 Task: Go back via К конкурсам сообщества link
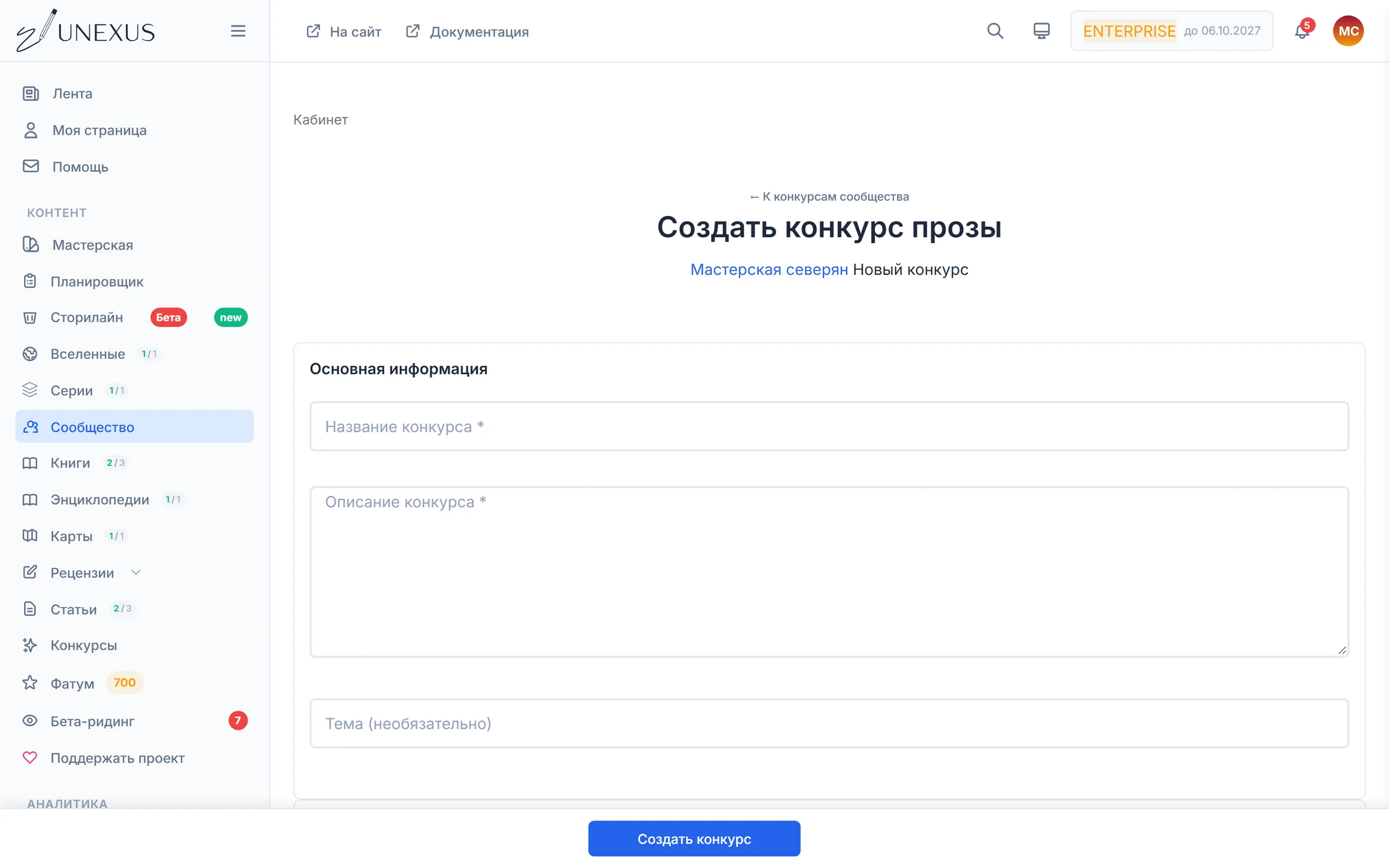(829, 197)
